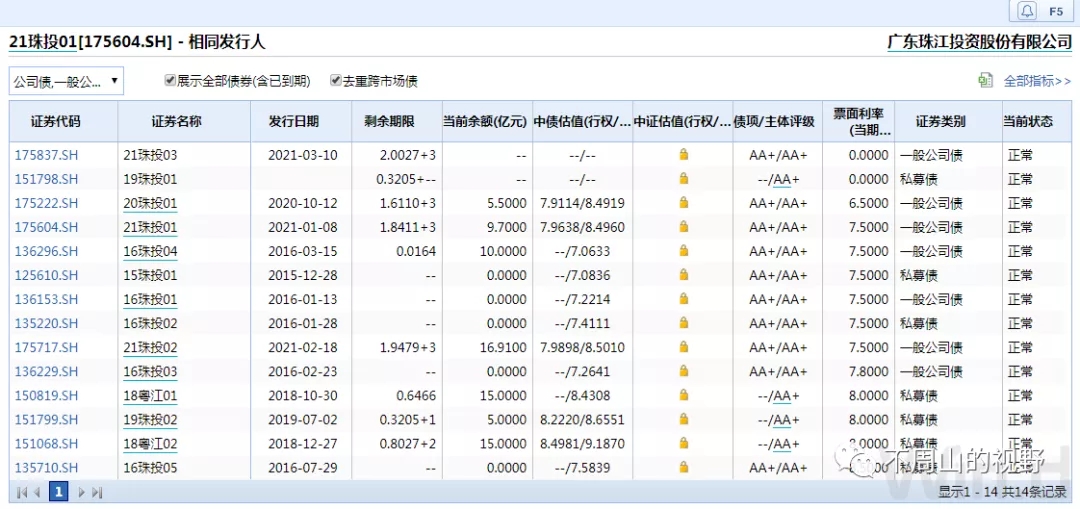Image resolution: width=1080 pixels, height=509 pixels.
Task: Select page 1 in pager
Action: click(59, 492)
